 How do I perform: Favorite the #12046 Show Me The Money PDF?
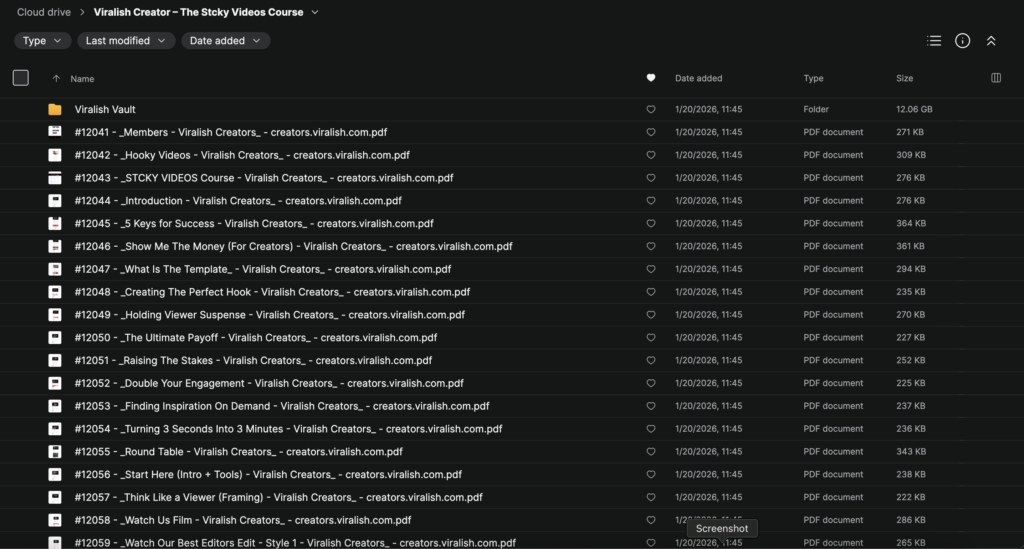650,246
